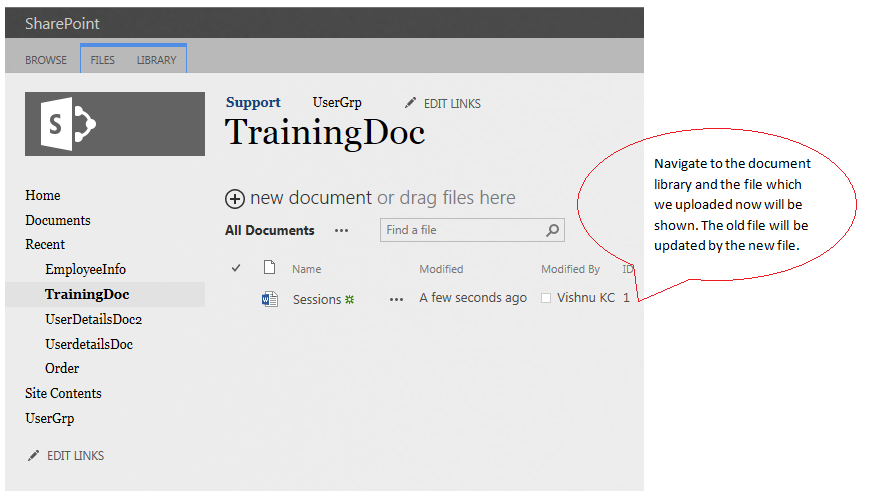870x495 pixels.
Task: Open EmployeeInfo under Recent
Action: pos(85,270)
